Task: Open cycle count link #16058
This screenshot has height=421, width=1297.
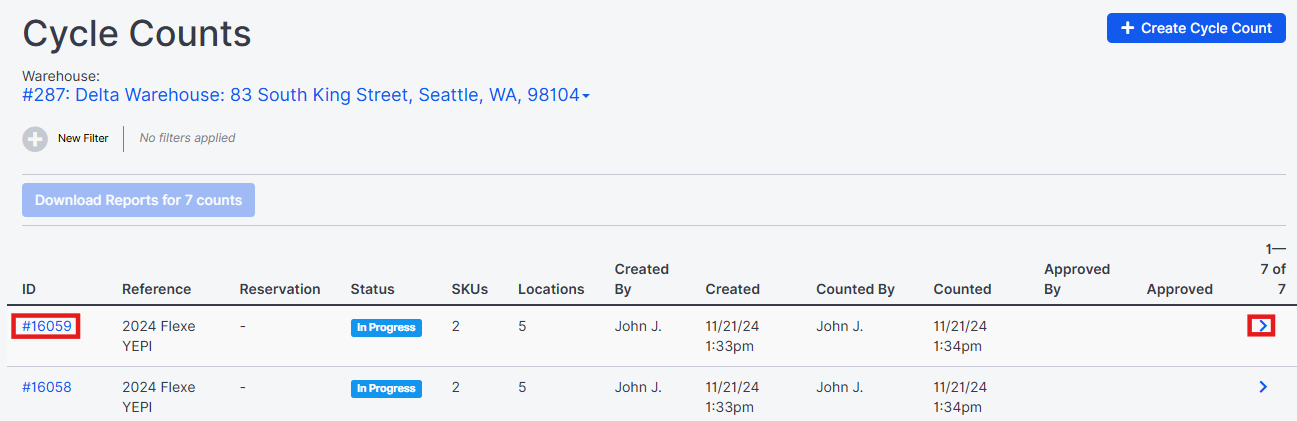Action: pyautogui.click(x=47, y=387)
